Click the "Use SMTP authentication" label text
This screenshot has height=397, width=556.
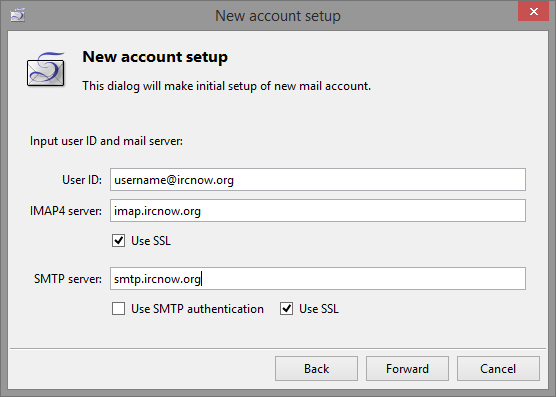click(198, 309)
